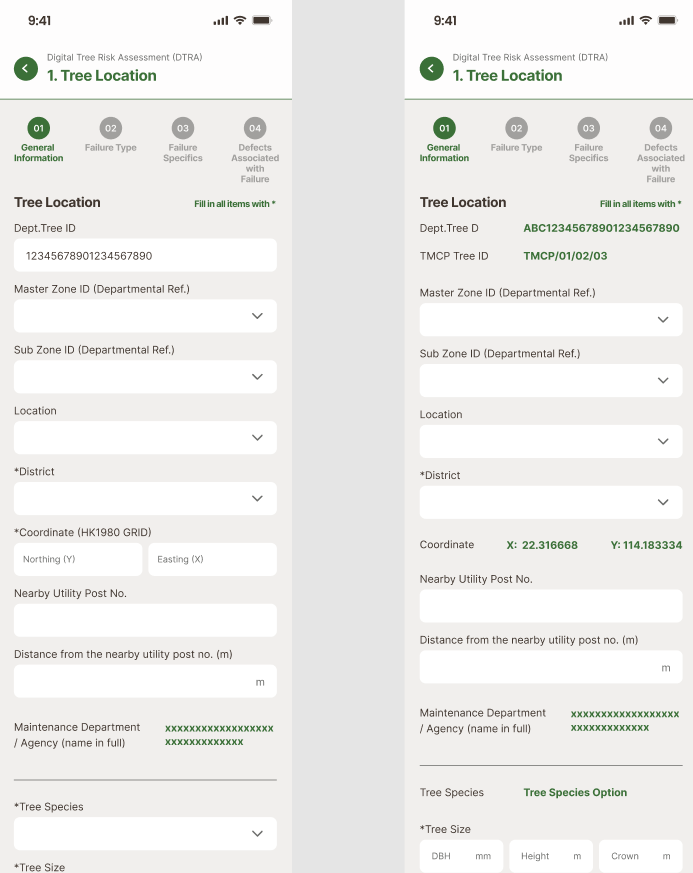Focus the Dept.Tree ID text field
This screenshot has width=693, height=873.
click(145, 255)
